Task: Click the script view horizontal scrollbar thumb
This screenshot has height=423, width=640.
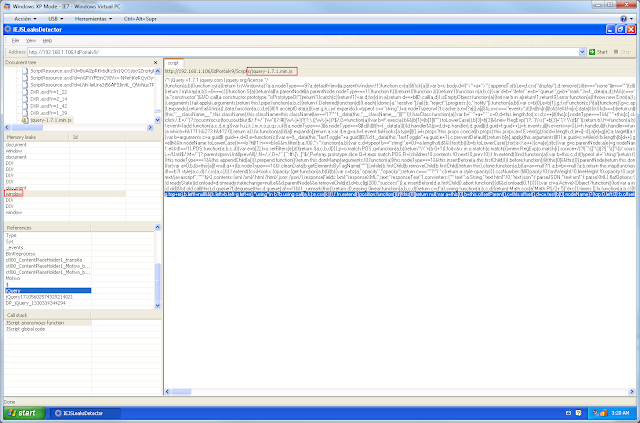Action: [x=181, y=392]
